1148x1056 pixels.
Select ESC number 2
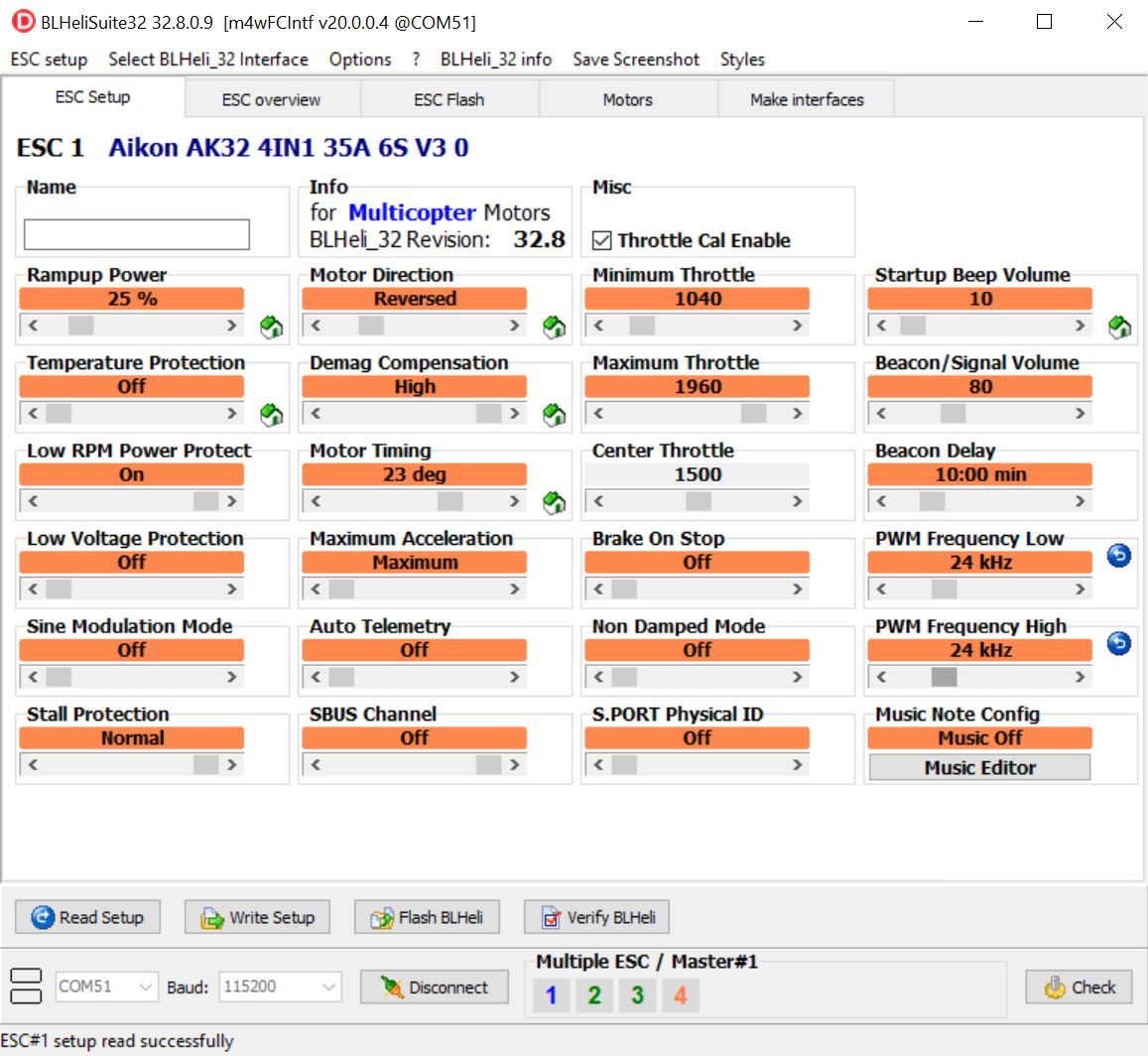click(594, 994)
